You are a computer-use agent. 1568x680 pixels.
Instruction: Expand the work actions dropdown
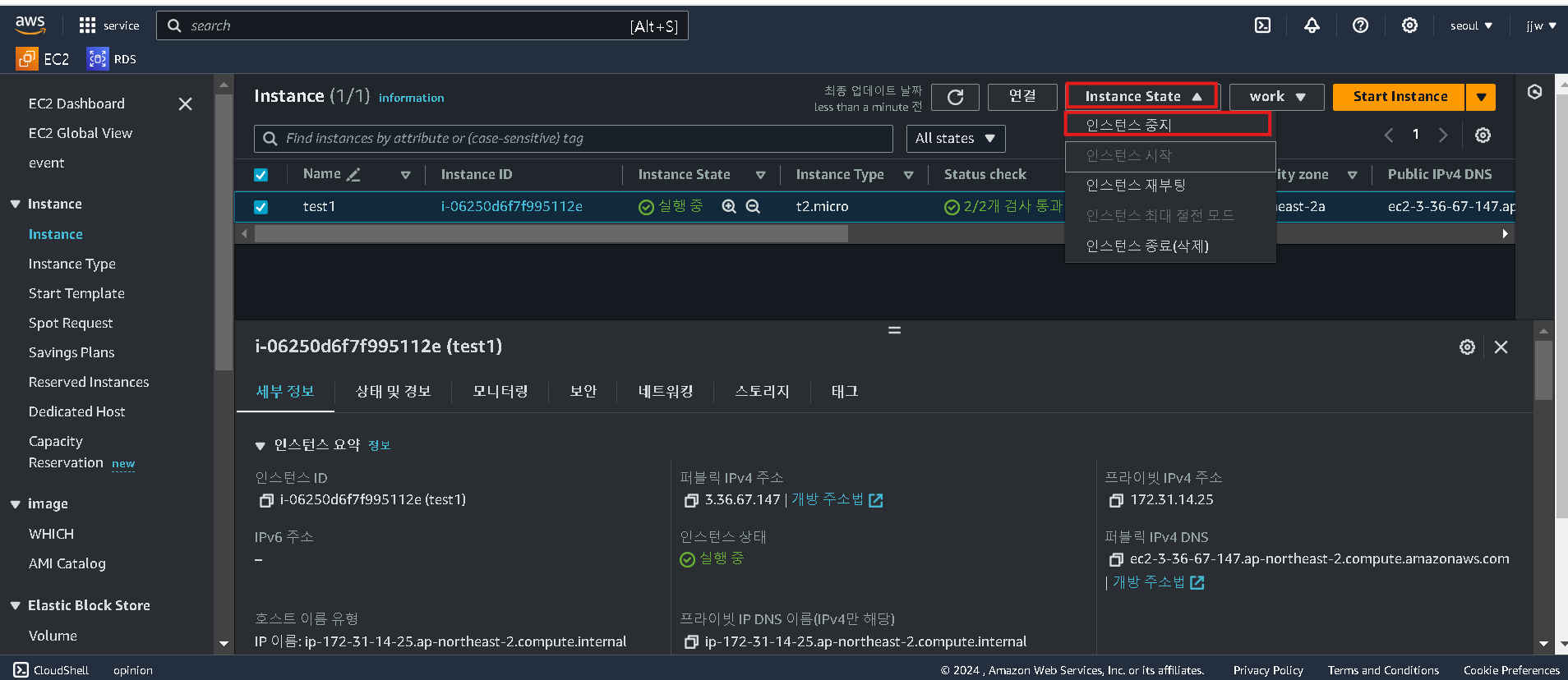[x=1276, y=97]
